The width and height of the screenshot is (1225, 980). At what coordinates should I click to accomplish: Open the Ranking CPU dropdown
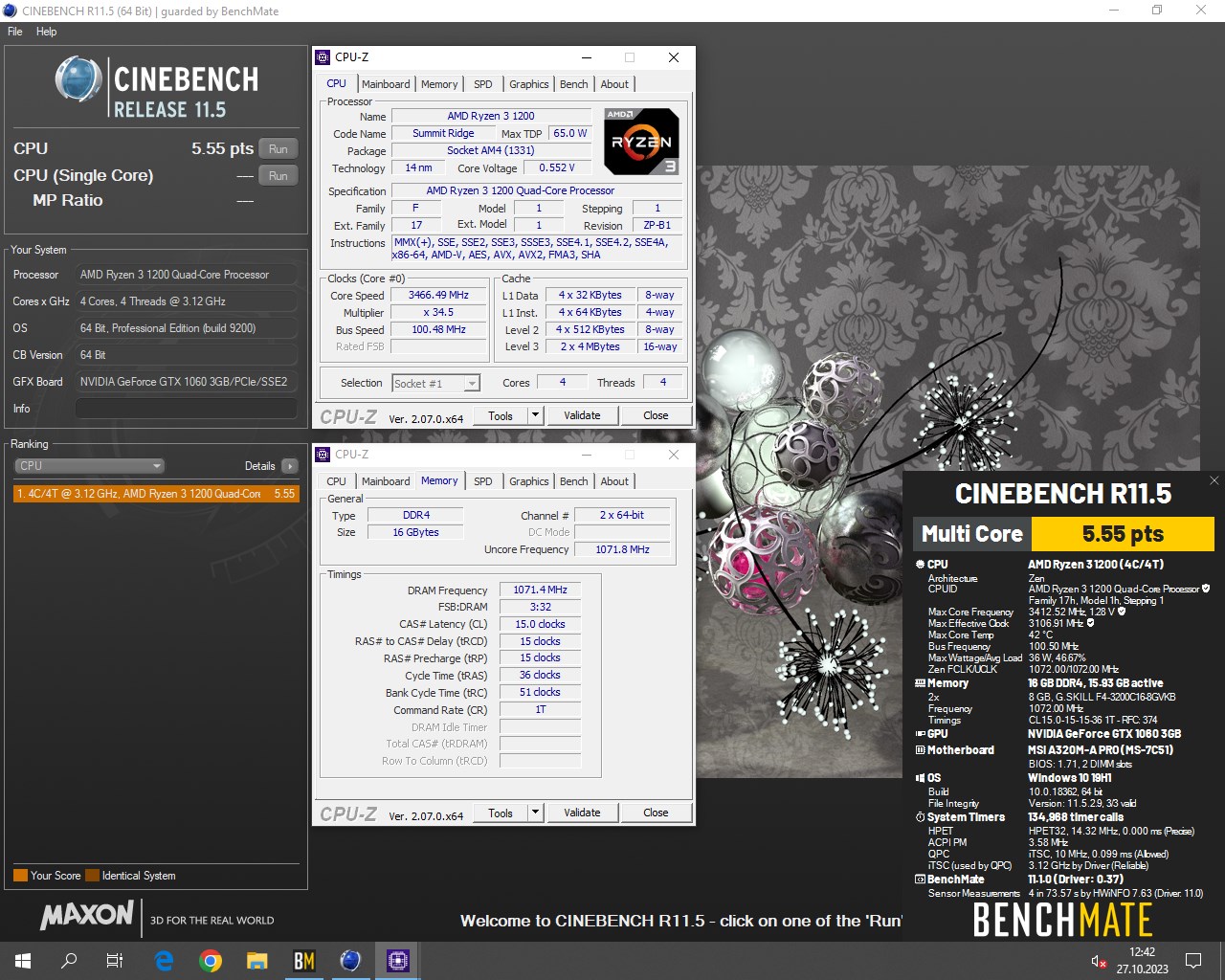pos(89,466)
